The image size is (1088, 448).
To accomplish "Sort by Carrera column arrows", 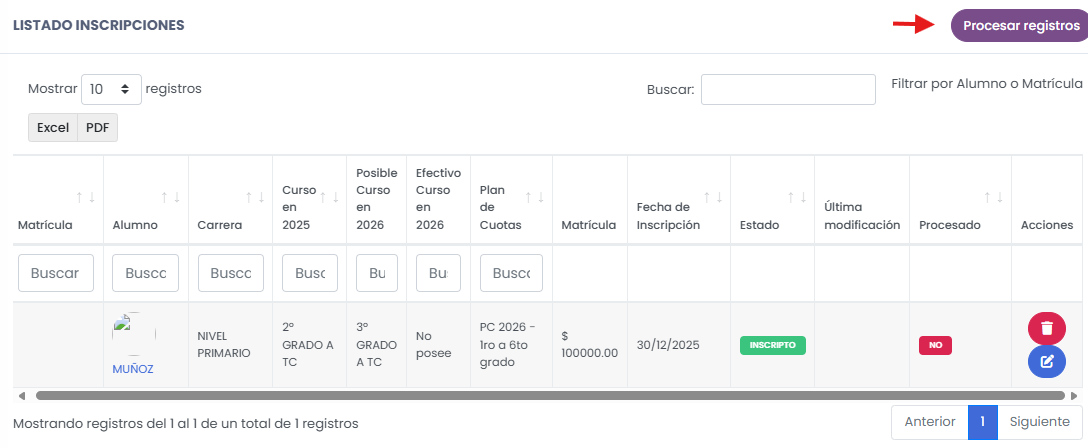I will coord(255,197).
